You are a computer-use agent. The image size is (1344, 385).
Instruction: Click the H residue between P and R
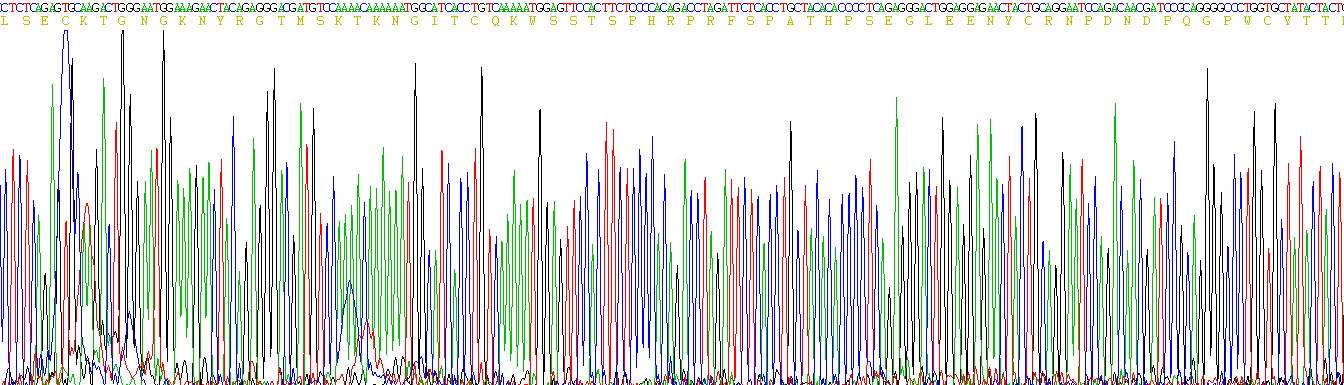[x=650, y=21]
